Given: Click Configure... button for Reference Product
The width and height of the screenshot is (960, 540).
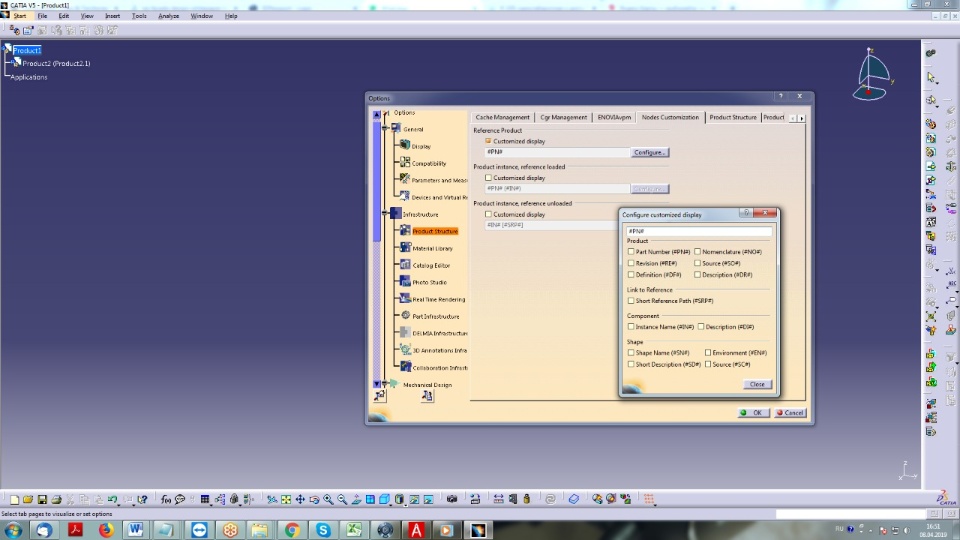Looking at the screenshot, I should click(650, 152).
